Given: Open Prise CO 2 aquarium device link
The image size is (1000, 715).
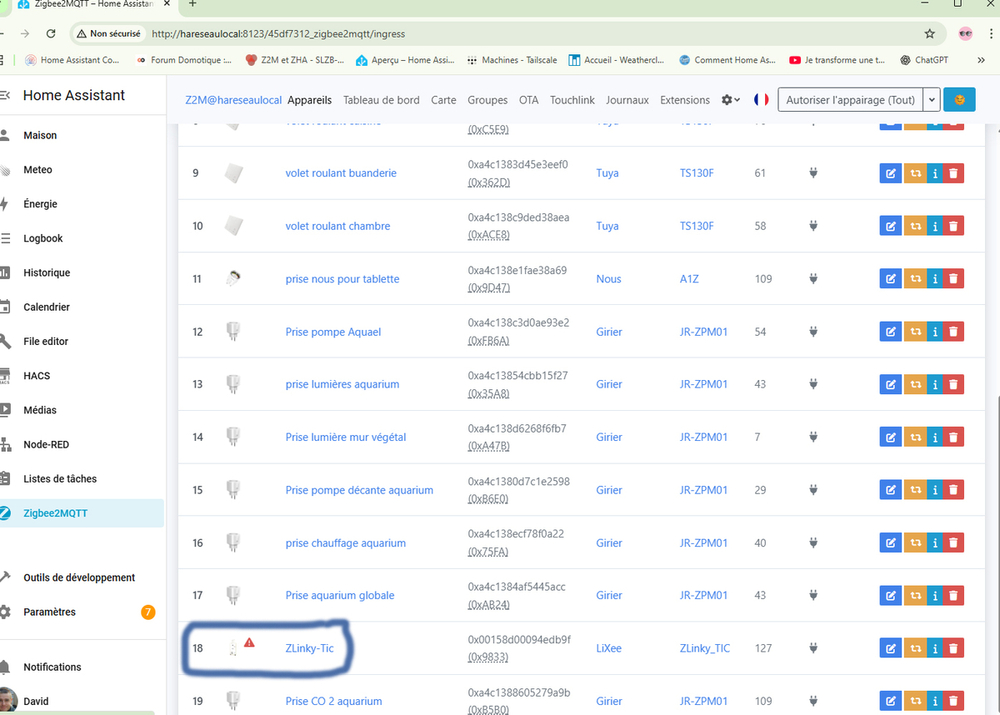Looking at the screenshot, I should tap(334, 701).
